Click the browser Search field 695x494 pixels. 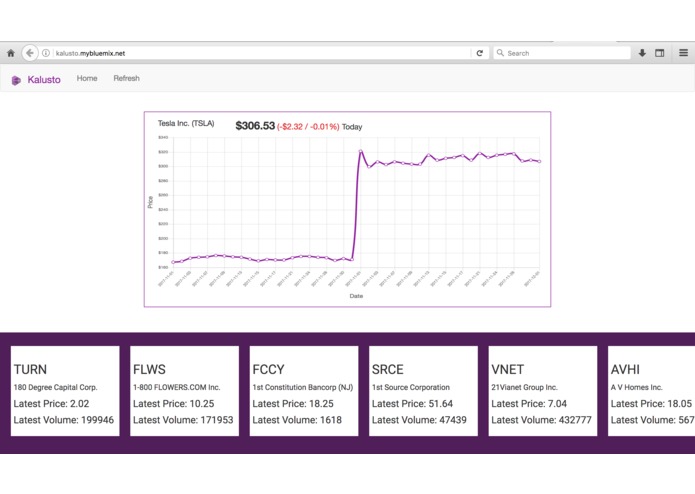(562, 53)
